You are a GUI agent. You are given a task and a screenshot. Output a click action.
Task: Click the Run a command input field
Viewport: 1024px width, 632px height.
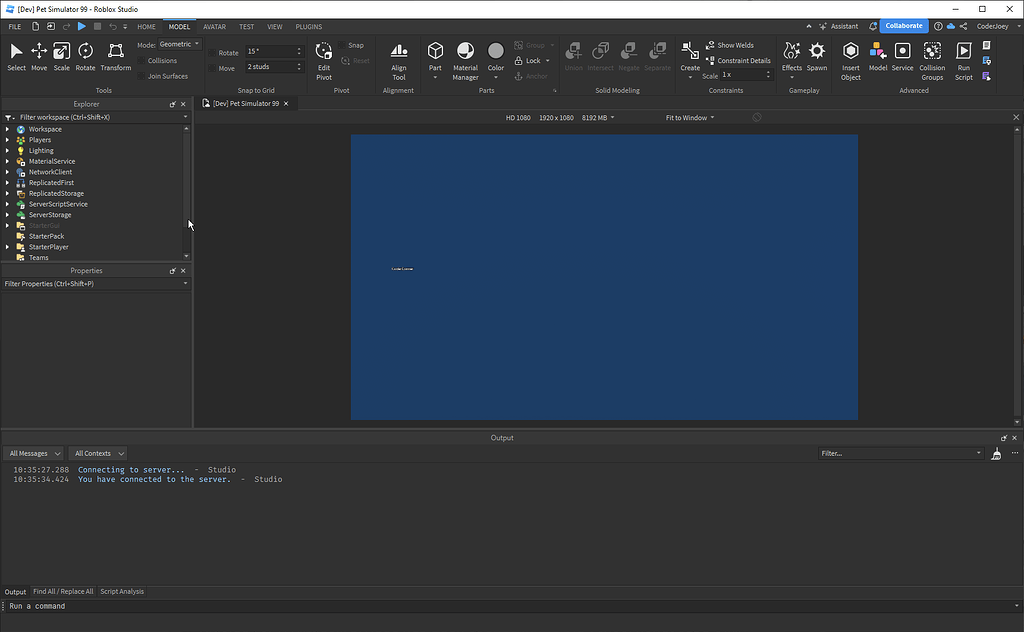click(100, 606)
